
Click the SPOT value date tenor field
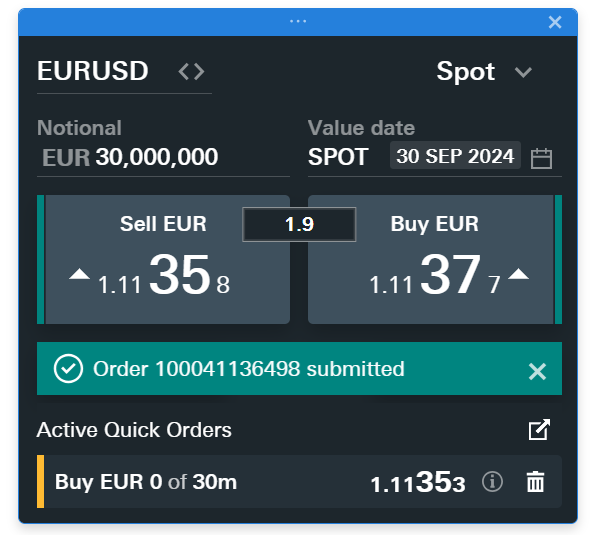pos(338,157)
